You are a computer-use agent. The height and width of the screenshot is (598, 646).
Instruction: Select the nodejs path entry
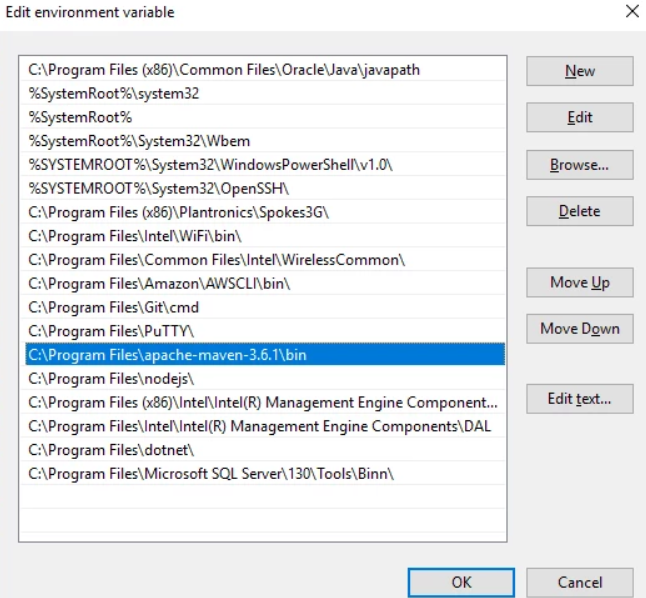pos(263,379)
